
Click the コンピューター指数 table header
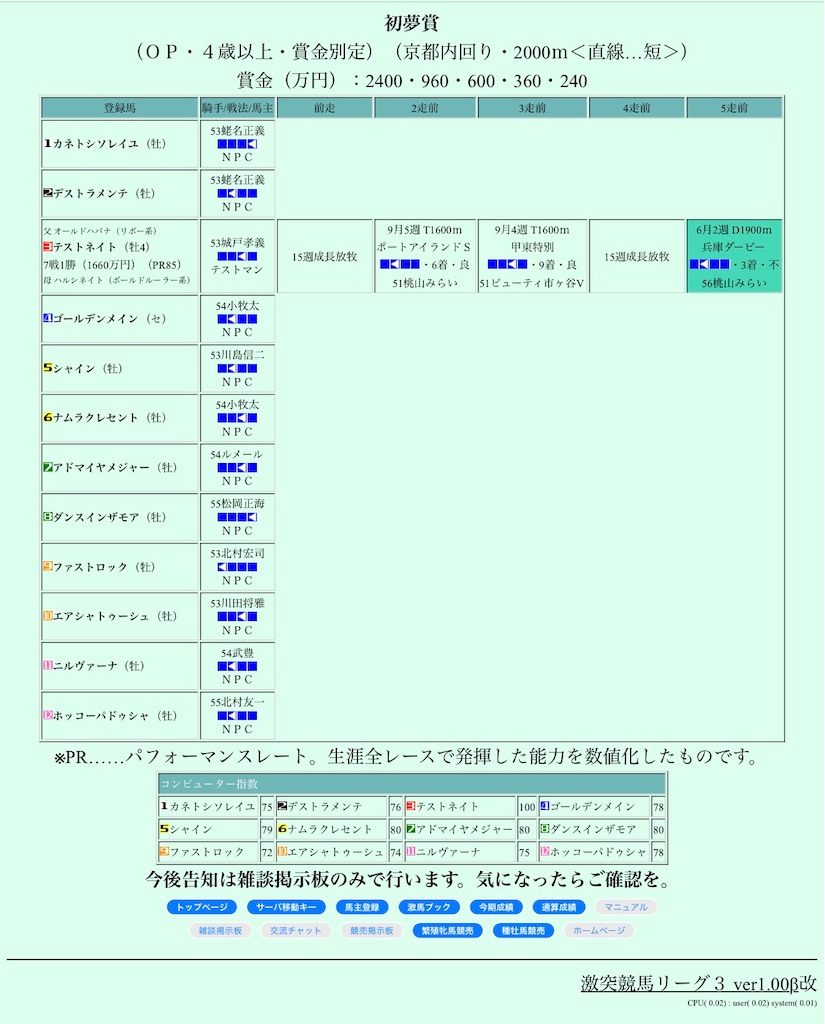(412, 784)
